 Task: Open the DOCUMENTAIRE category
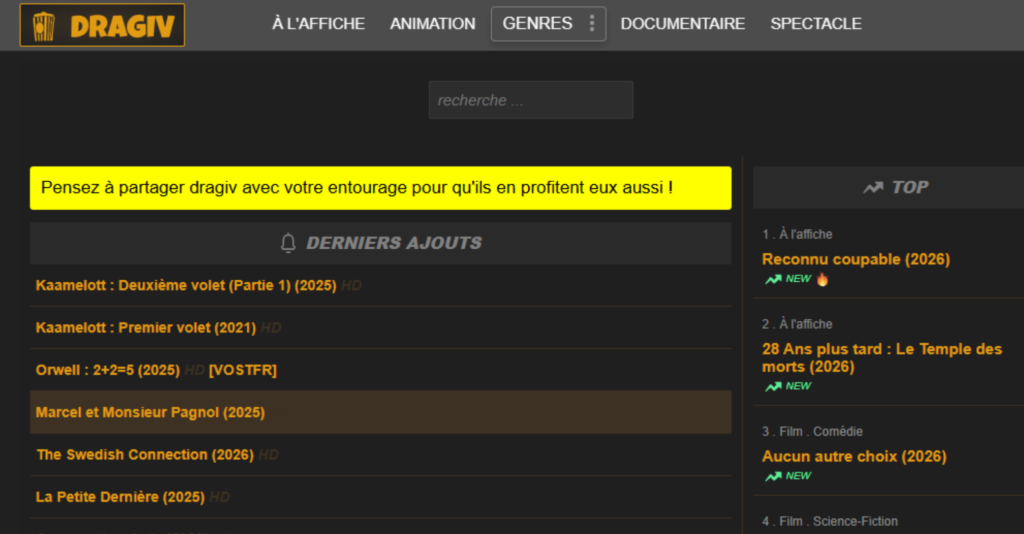point(682,24)
